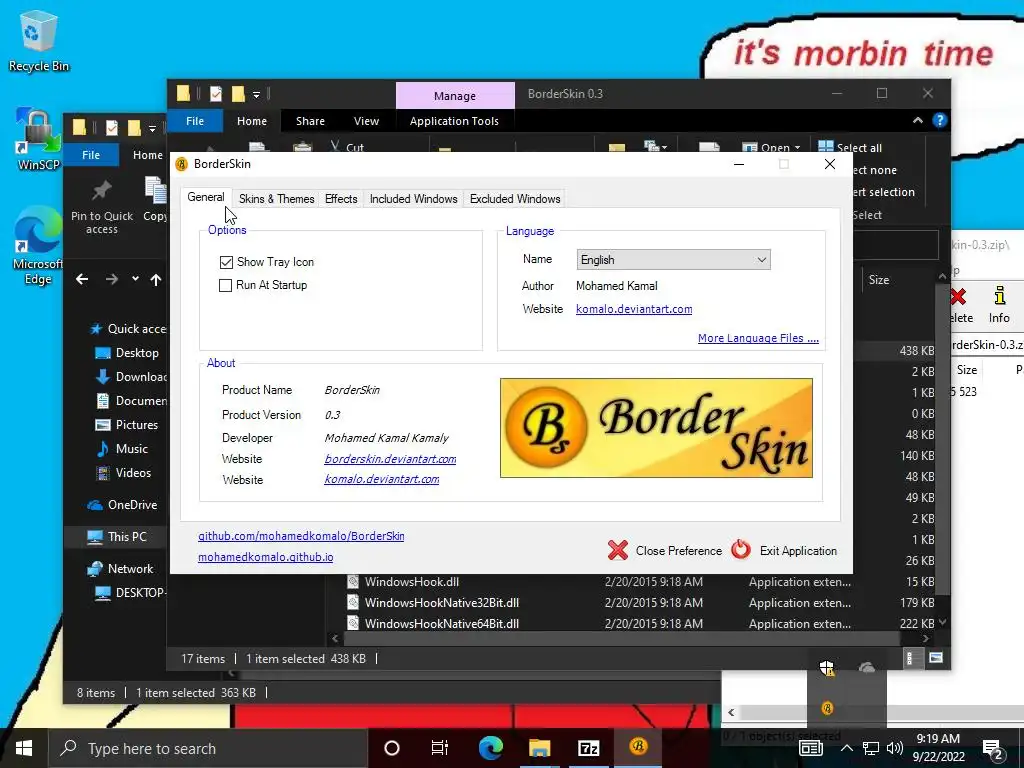The height and width of the screenshot is (768, 1024).
Task: Enable the Run At Startup checkbox
Action: [225, 285]
